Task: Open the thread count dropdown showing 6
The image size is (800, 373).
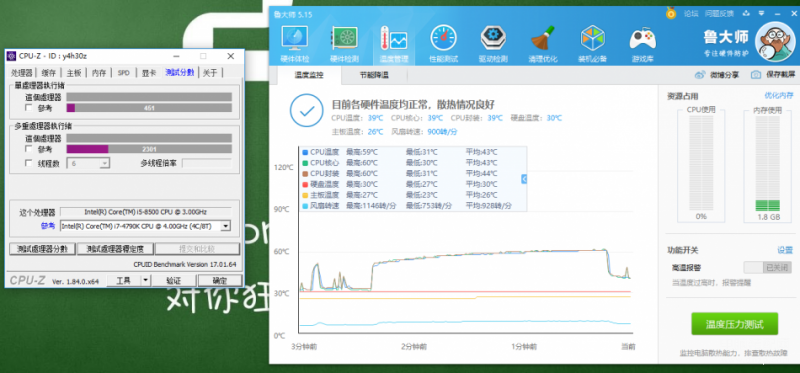Action: (105, 163)
